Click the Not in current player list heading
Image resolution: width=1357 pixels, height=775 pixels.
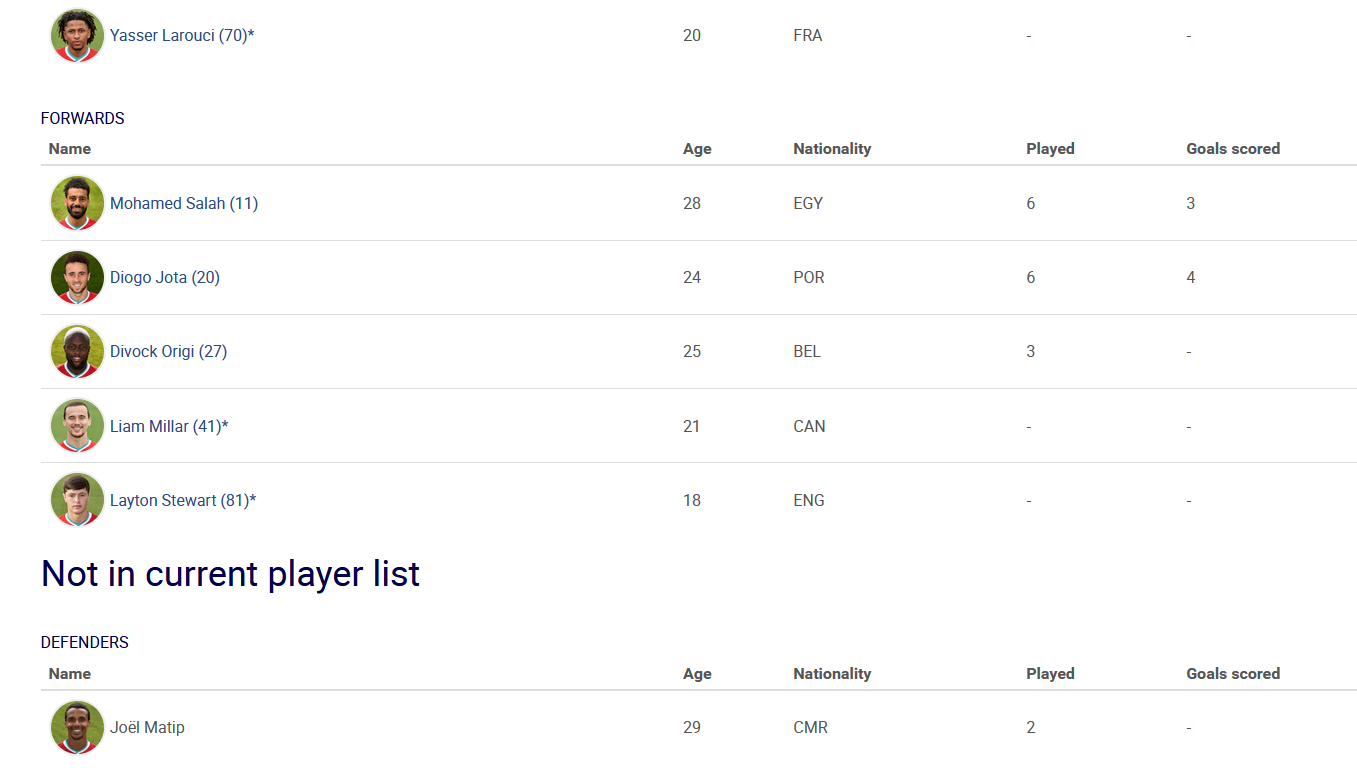coord(230,574)
